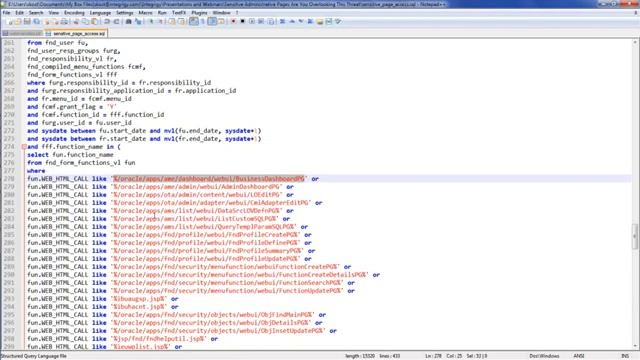Click line 279 AdminDashboardPG string
This screenshot has height=360, width=640.
click(196, 187)
